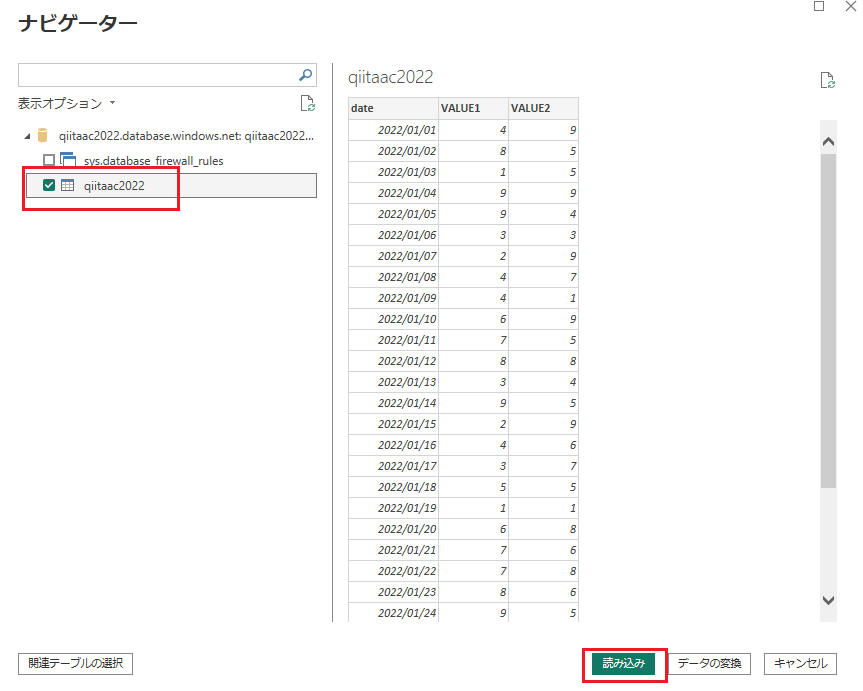The width and height of the screenshot is (863, 691).
Task: Click the preview vertical scrollbar thumb
Action: click(x=828, y=320)
